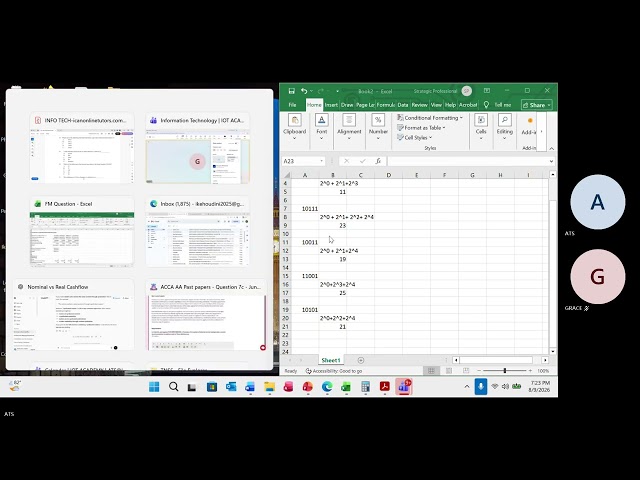Open the Customize Quick Access Toolbar dropdown
Image resolution: width=640 pixels, height=480 pixels.
click(x=337, y=91)
